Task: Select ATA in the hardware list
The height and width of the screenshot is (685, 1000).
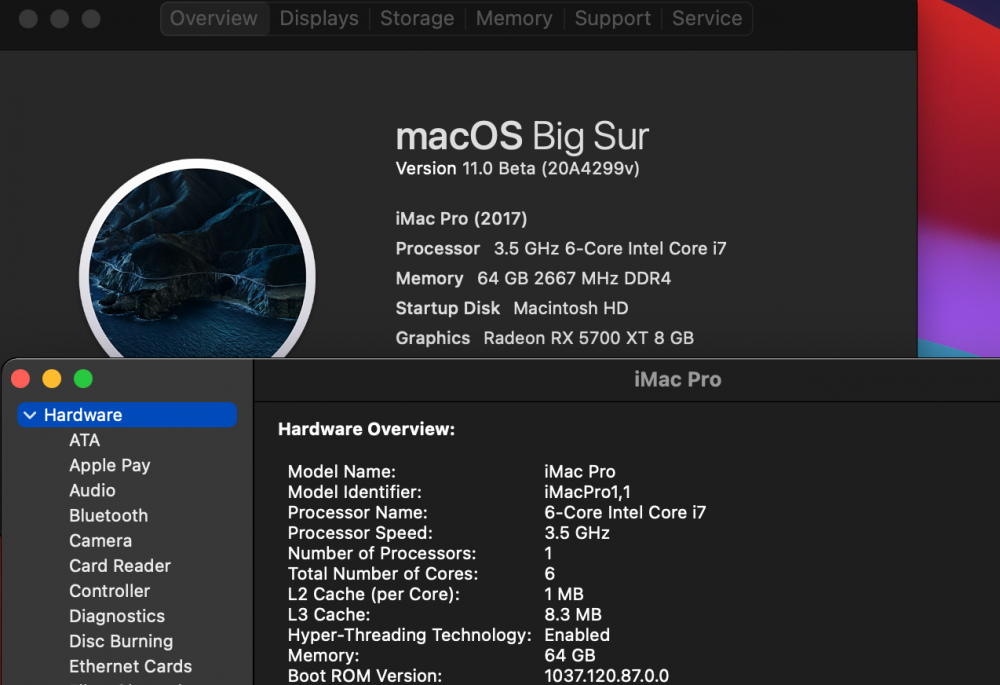Action: [84, 440]
